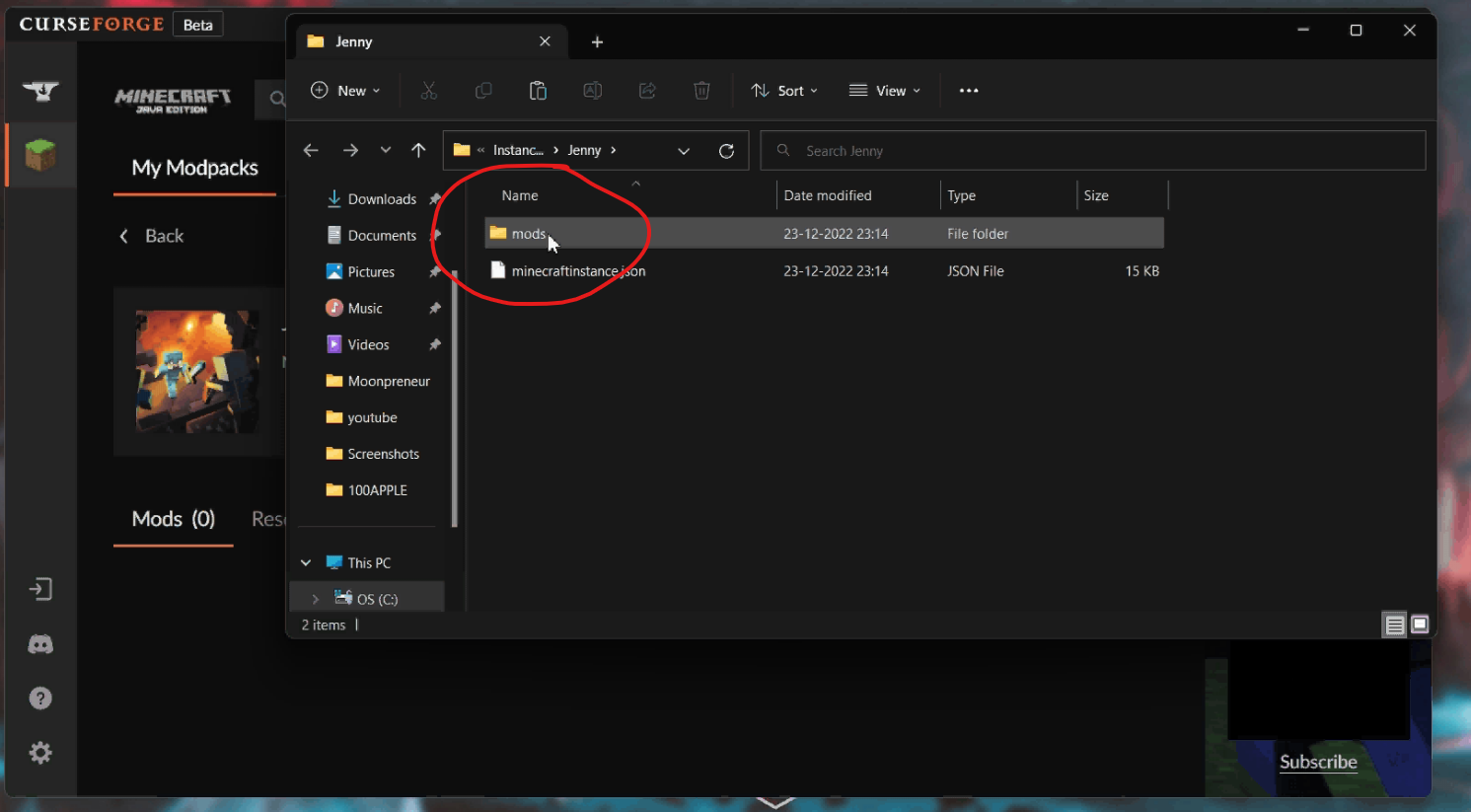The width and height of the screenshot is (1471, 812).
Task: Select the Jenny tab in Explorer
Action: 432,41
